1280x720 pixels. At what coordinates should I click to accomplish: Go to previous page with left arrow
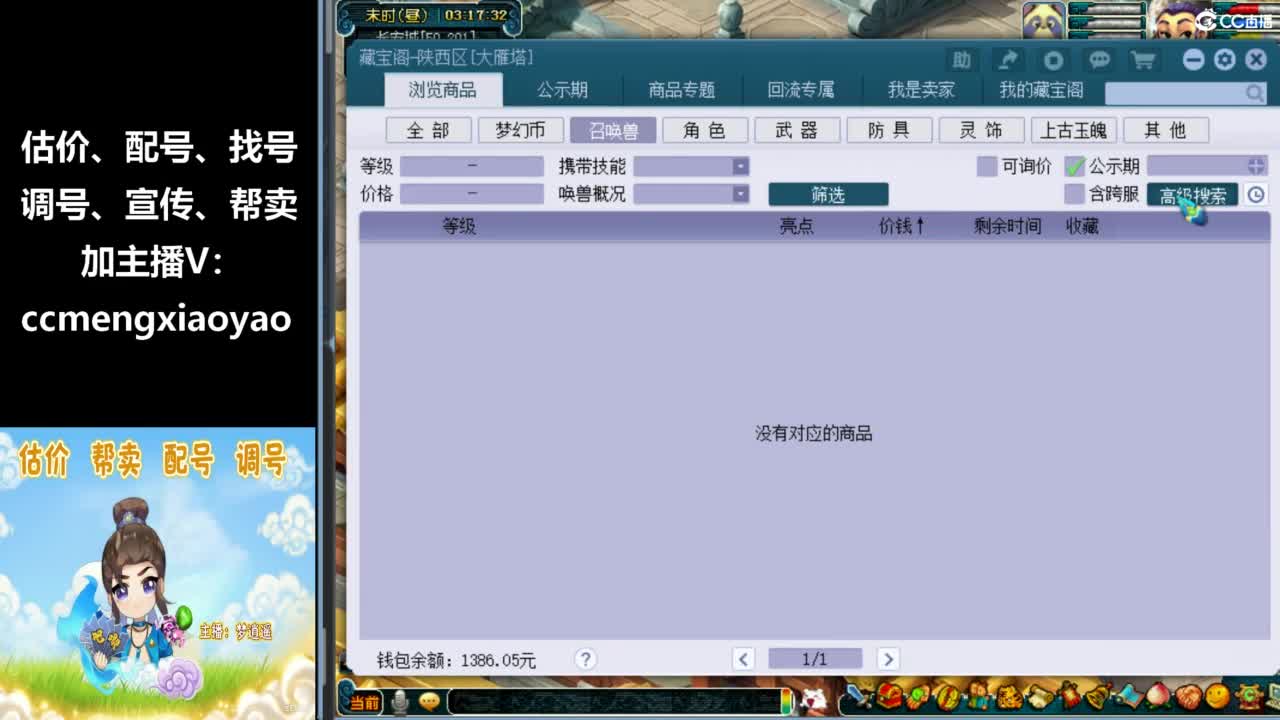(743, 659)
